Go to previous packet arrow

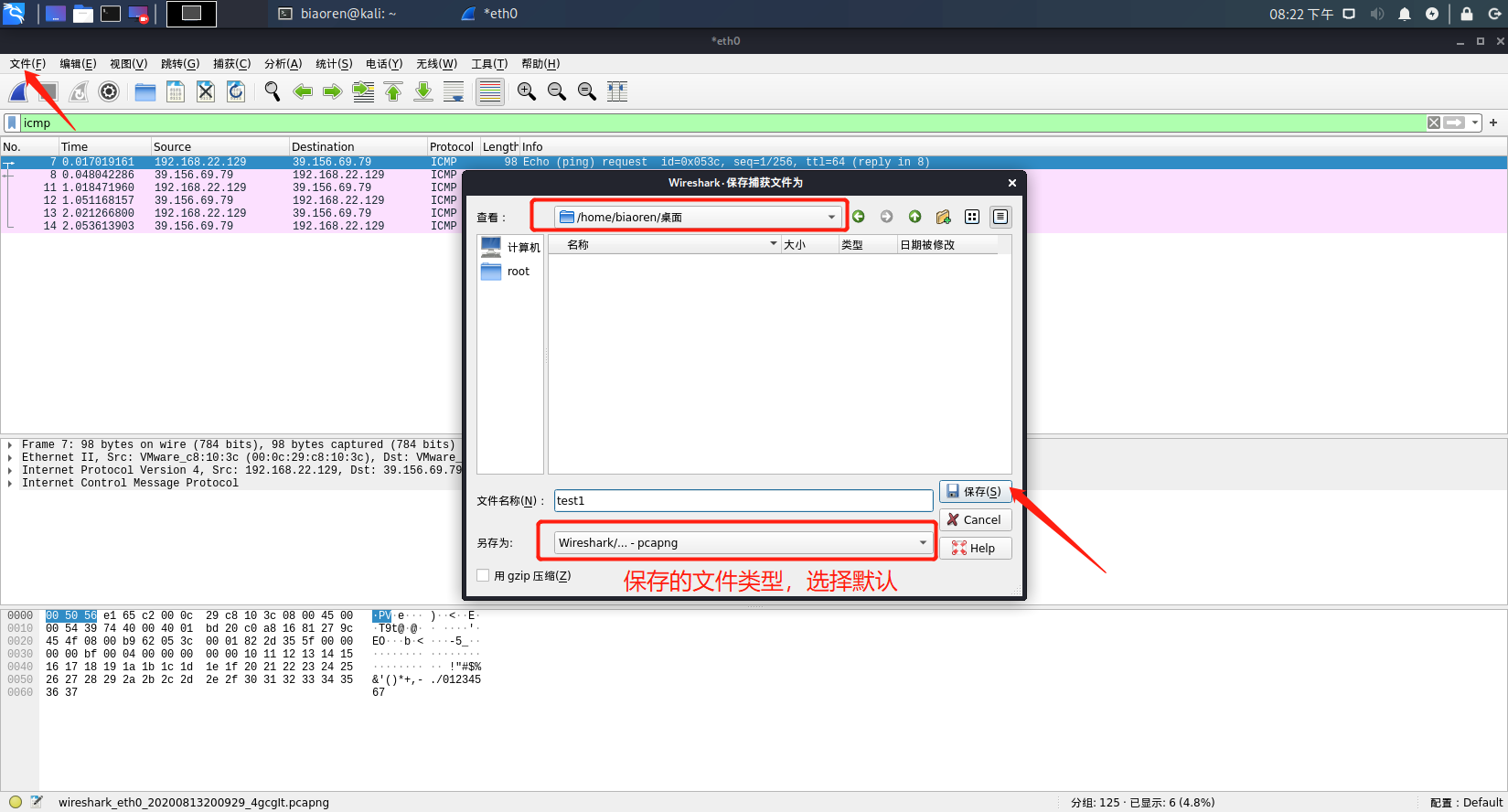coord(303,91)
